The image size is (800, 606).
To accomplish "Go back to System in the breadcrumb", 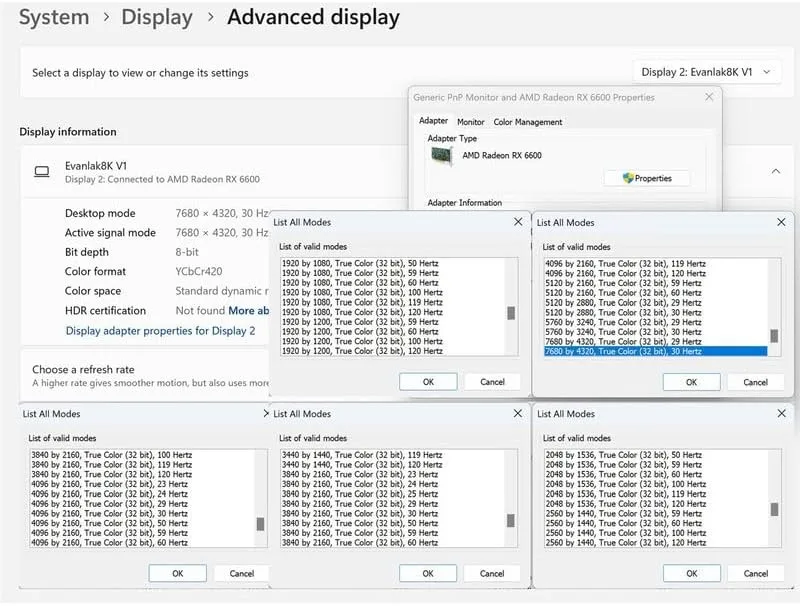I will tap(54, 17).
